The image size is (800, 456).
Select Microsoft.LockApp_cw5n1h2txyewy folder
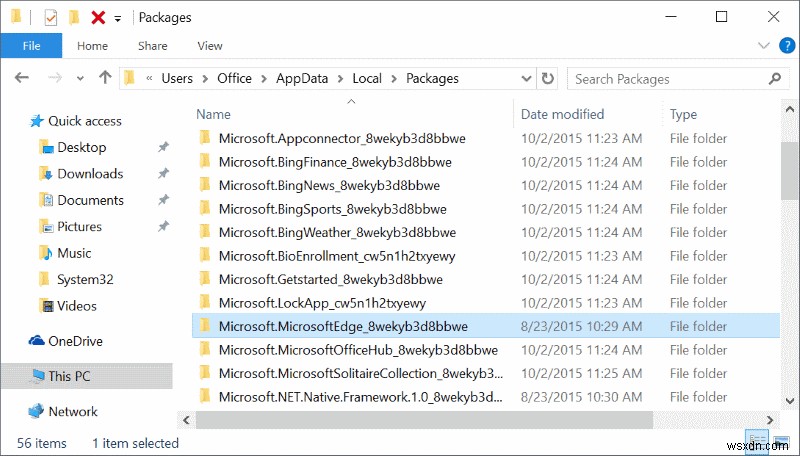click(322, 303)
